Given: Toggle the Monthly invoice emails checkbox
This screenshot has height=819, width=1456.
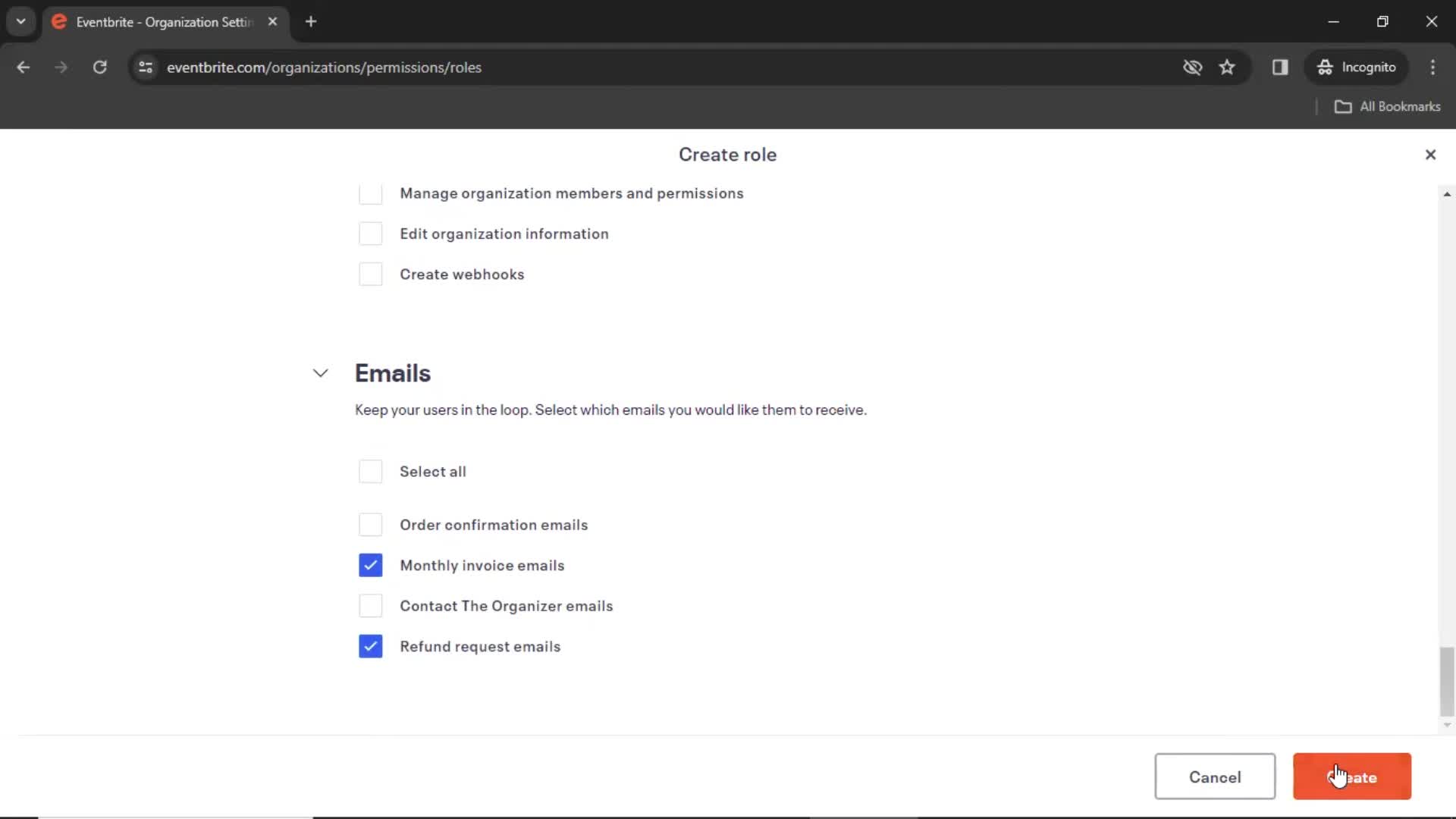Looking at the screenshot, I should click(x=371, y=565).
